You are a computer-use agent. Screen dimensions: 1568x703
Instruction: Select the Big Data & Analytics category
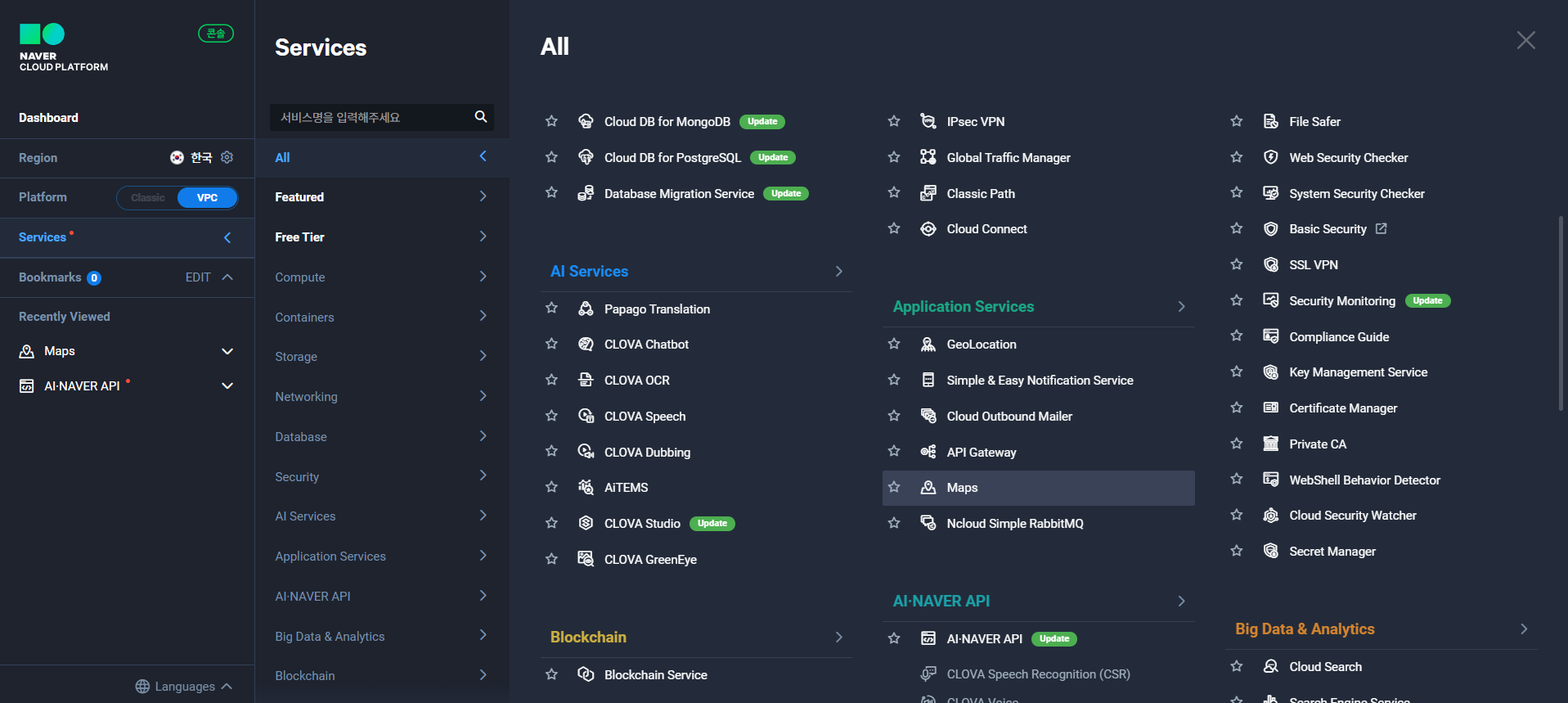pyautogui.click(x=382, y=637)
